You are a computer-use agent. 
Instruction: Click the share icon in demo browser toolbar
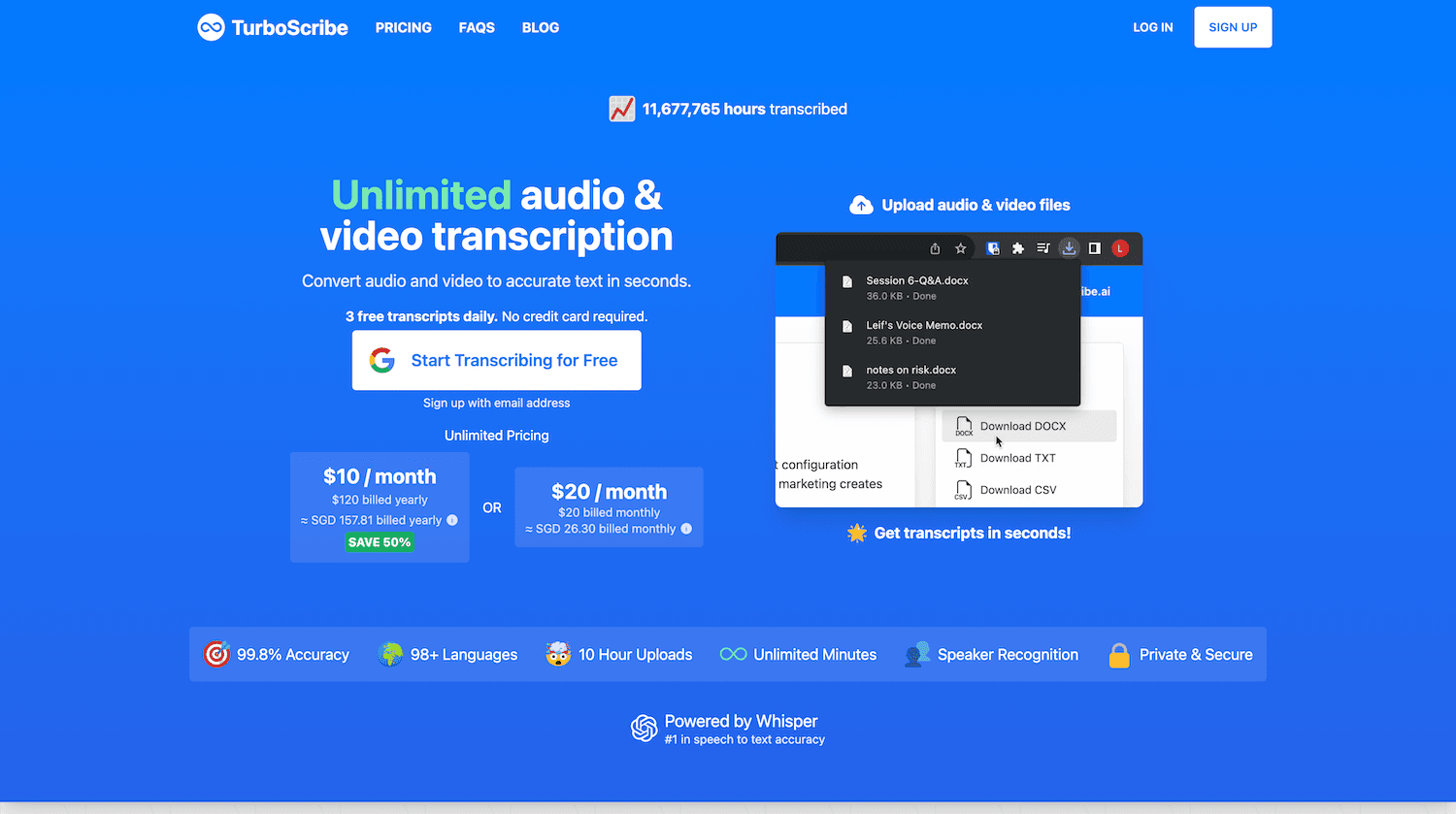click(935, 248)
